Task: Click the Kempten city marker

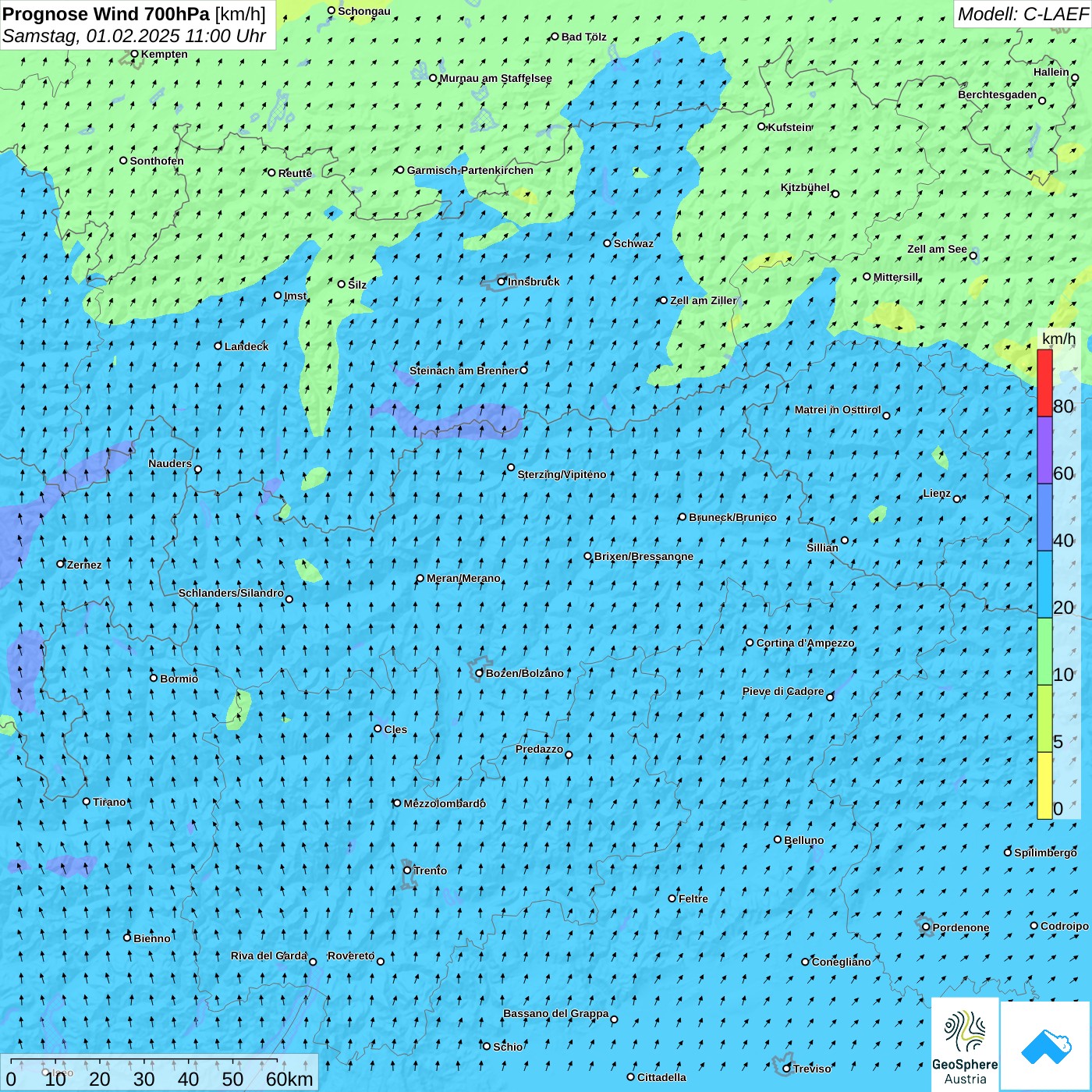Action: pos(134,54)
